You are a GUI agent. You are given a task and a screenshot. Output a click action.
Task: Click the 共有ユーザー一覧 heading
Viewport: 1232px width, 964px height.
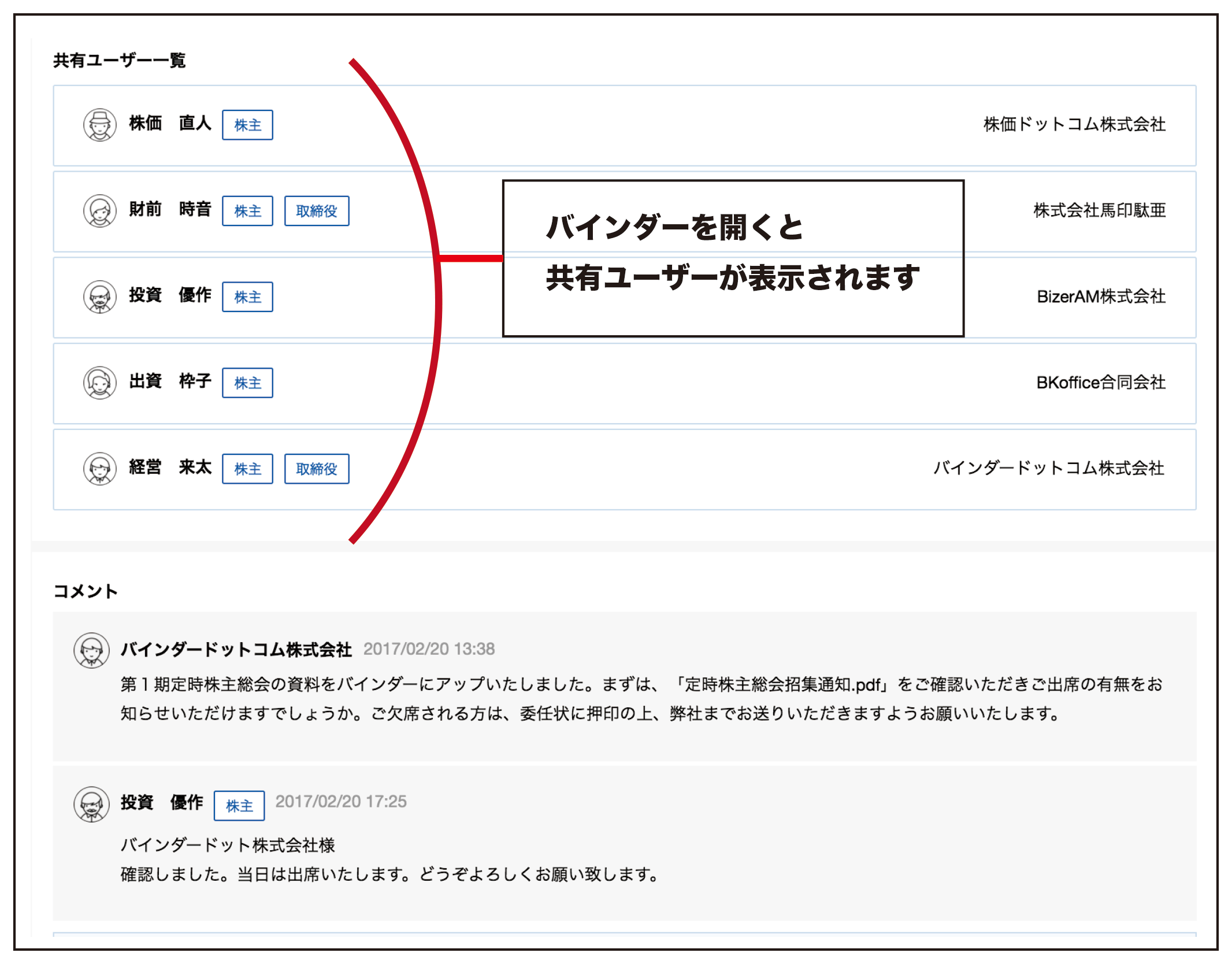point(120,61)
